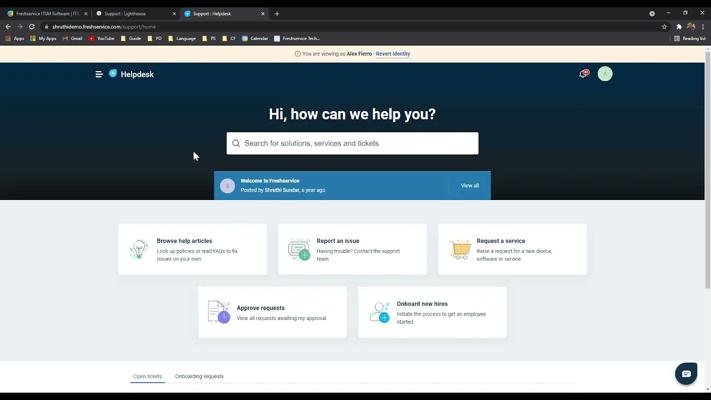Image resolution: width=711 pixels, height=400 pixels.
Task: Click the Browse help articles lightbulb icon
Action: point(139,250)
